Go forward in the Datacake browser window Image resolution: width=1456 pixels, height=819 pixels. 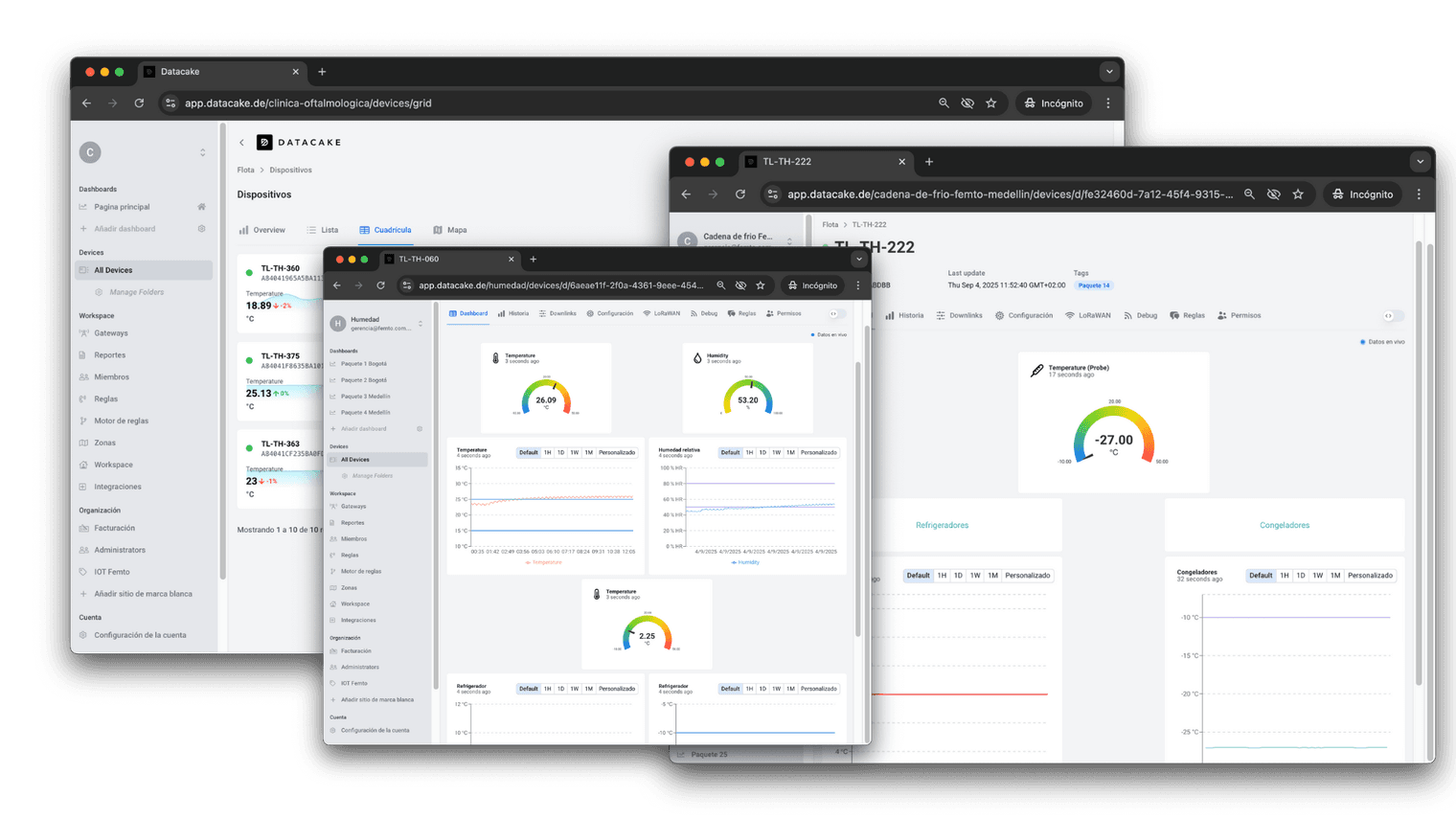click(x=112, y=103)
